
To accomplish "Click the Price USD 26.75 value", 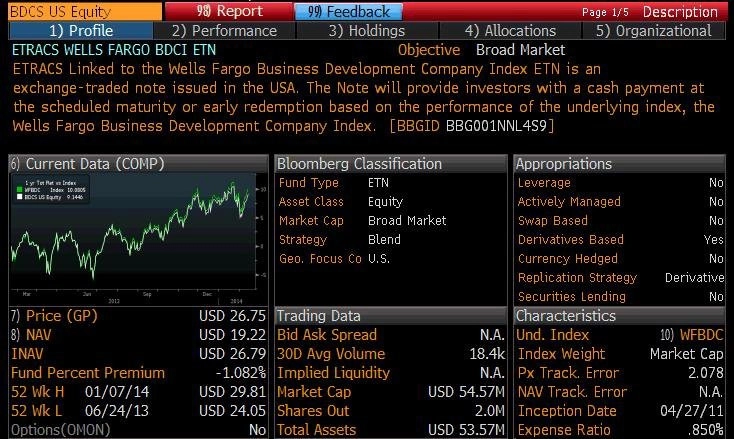I will 232,316.
